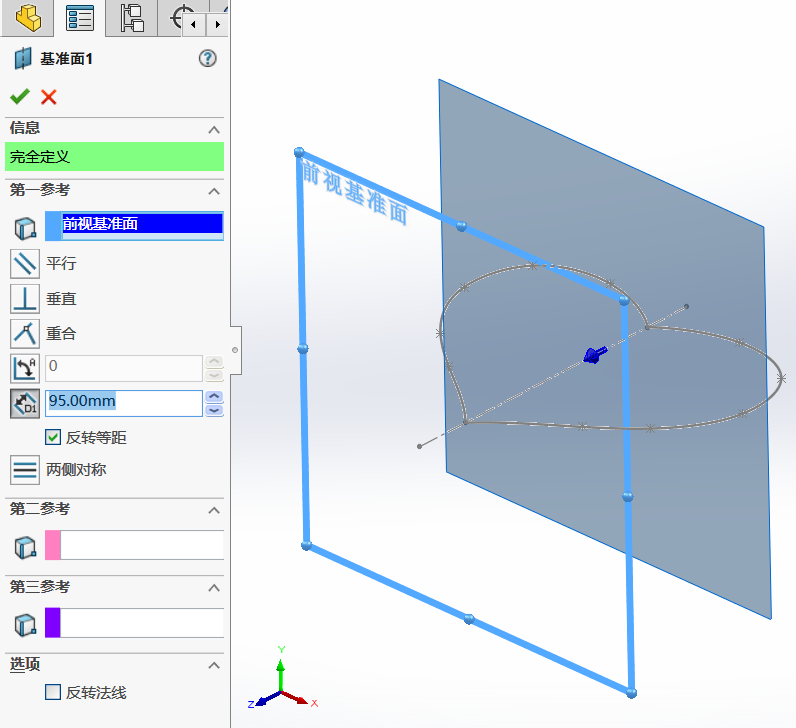This screenshot has width=796, height=728.
Task: Enable the 反转法线 checkbox
Action: pyautogui.click(x=53, y=692)
